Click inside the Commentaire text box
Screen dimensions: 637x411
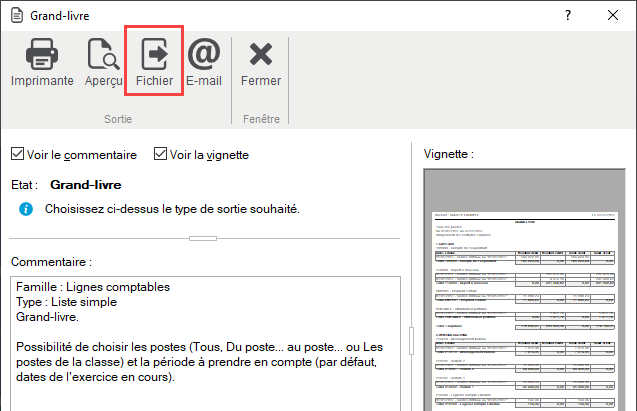[x=205, y=344]
